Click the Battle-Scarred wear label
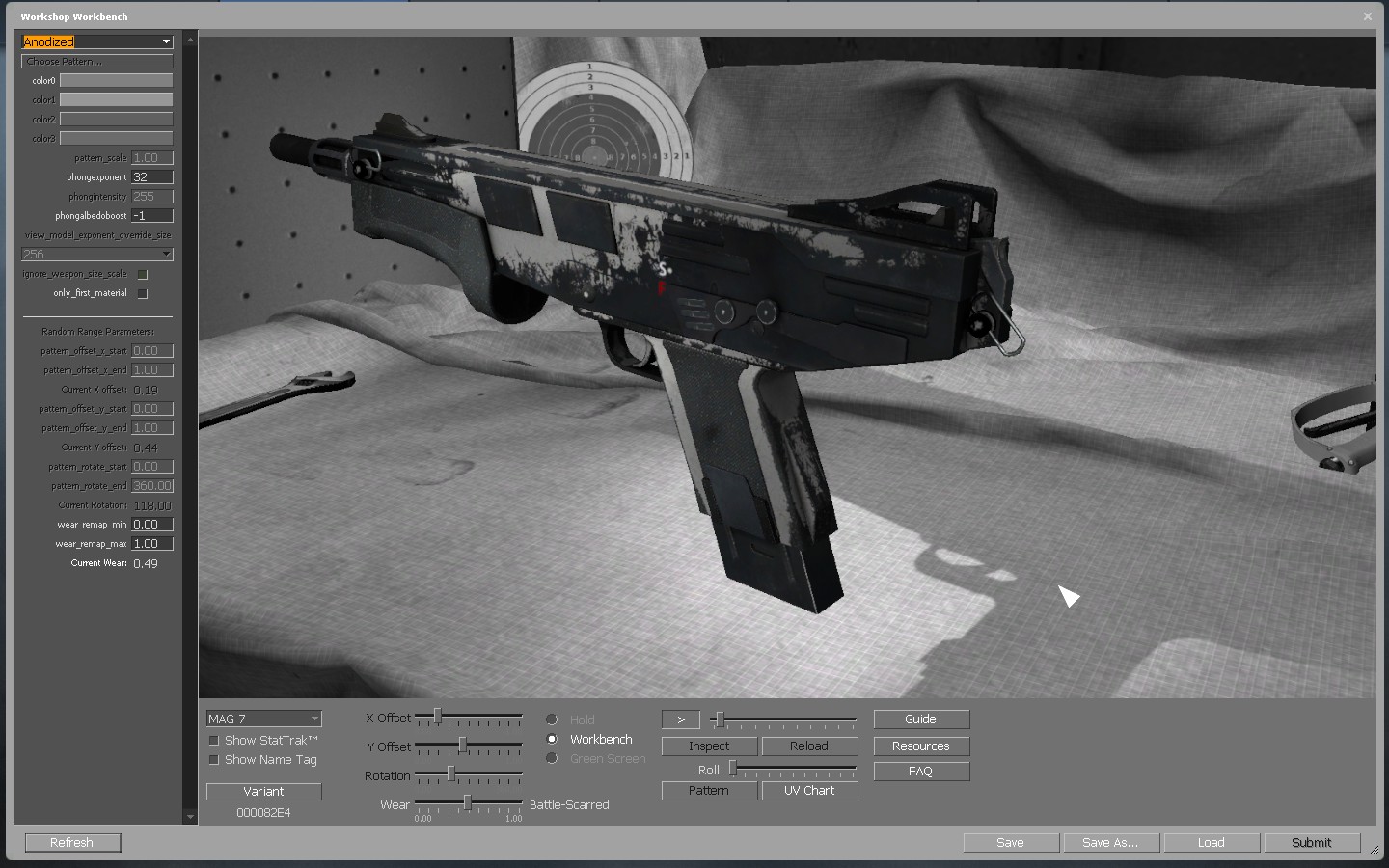This screenshot has height=868, width=1389. click(x=569, y=805)
